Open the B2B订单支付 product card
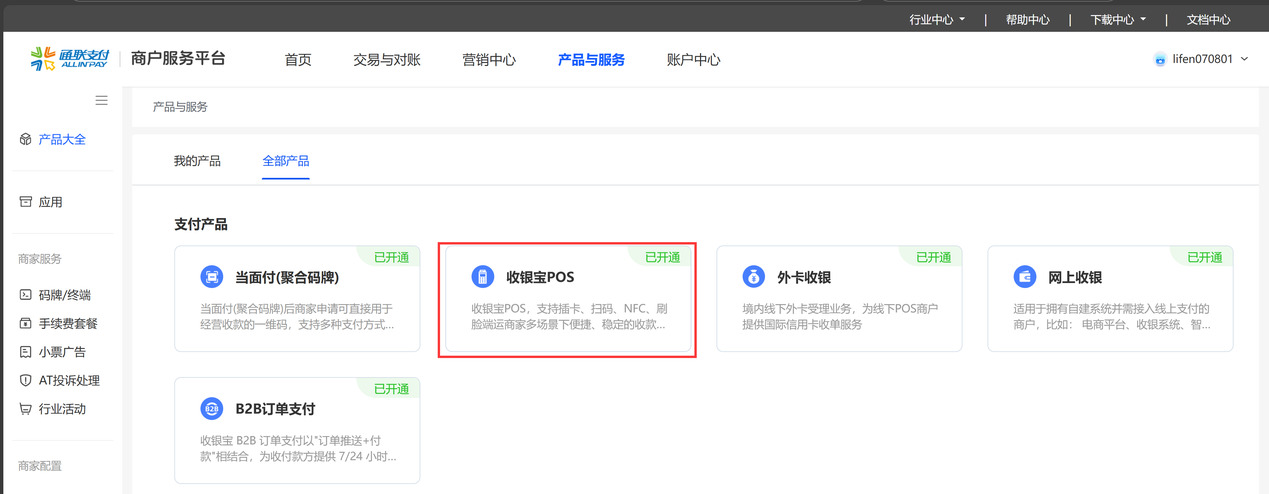This screenshot has height=494, width=1269. [297, 431]
